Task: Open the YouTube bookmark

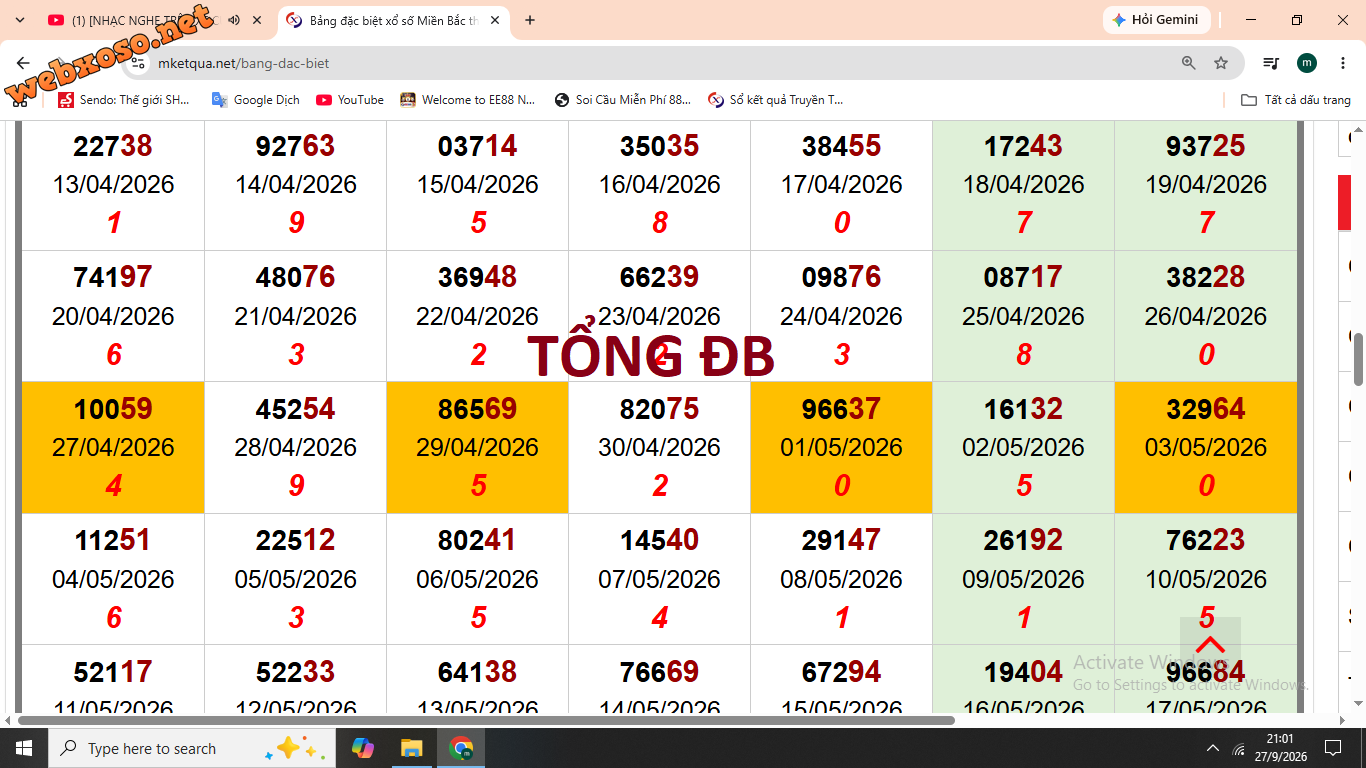Action: click(350, 100)
